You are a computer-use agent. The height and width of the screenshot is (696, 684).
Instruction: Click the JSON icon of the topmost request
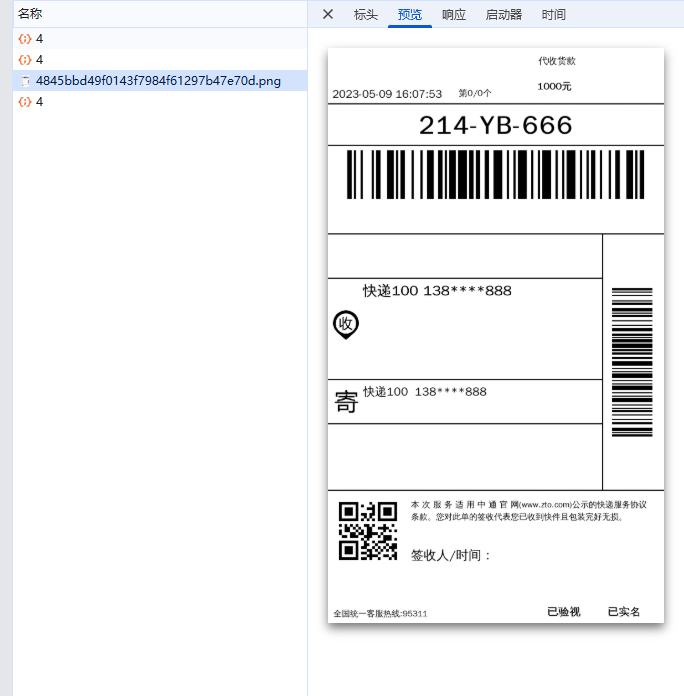(25, 39)
